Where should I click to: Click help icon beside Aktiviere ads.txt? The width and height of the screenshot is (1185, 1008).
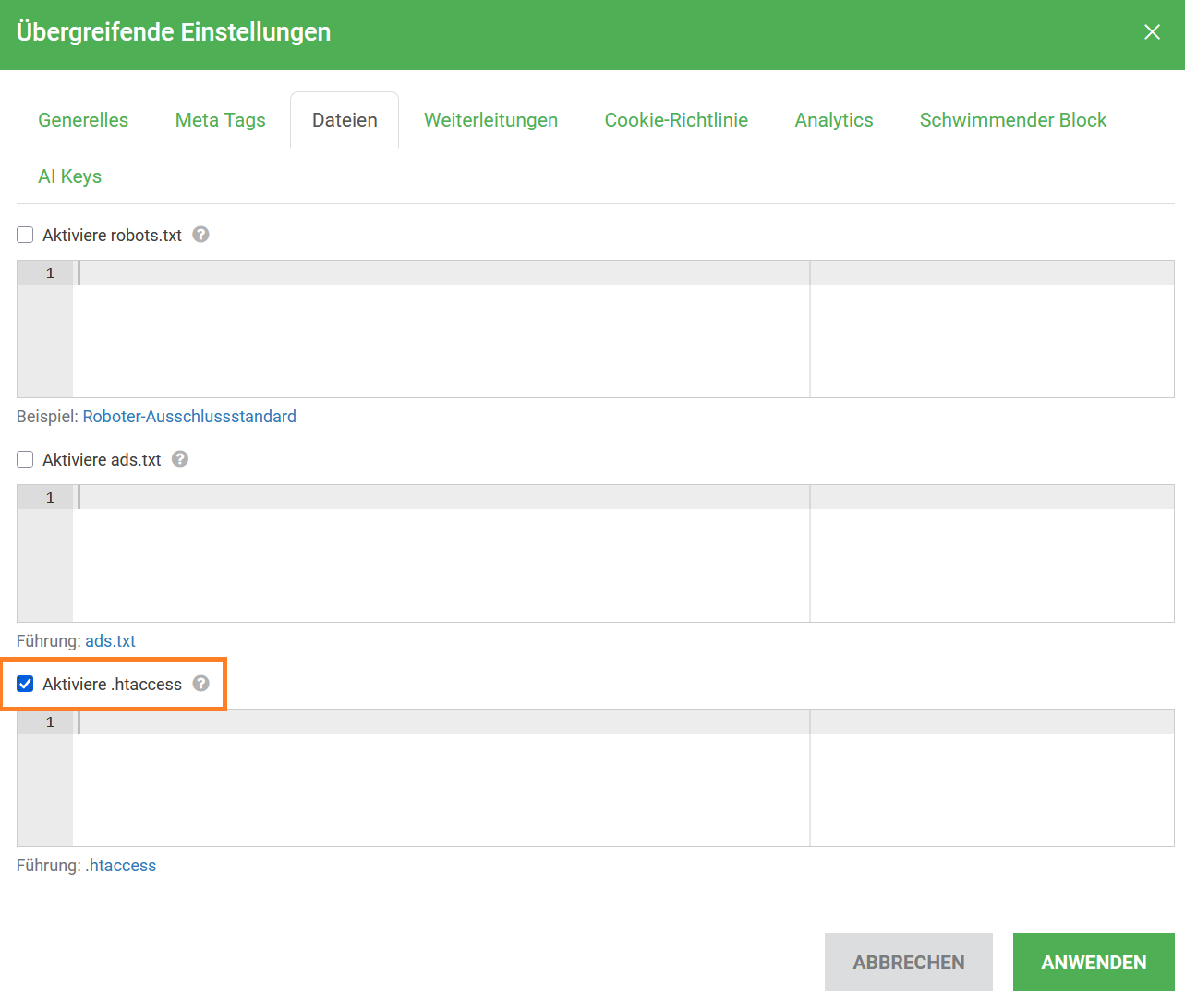[x=180, y=459]
